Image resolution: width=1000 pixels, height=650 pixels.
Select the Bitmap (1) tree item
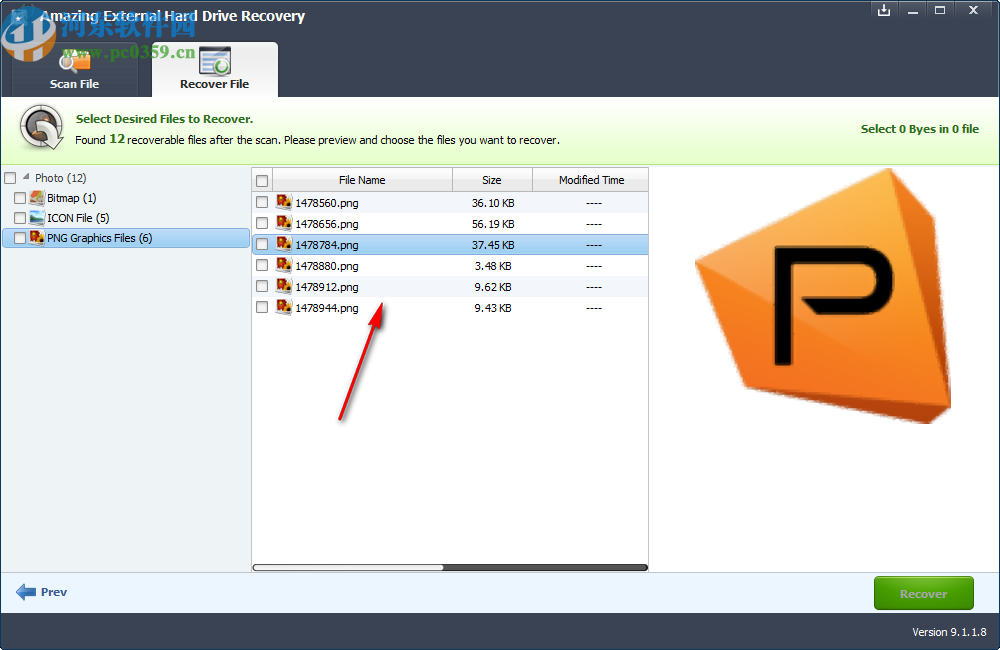tap(71, 198)
